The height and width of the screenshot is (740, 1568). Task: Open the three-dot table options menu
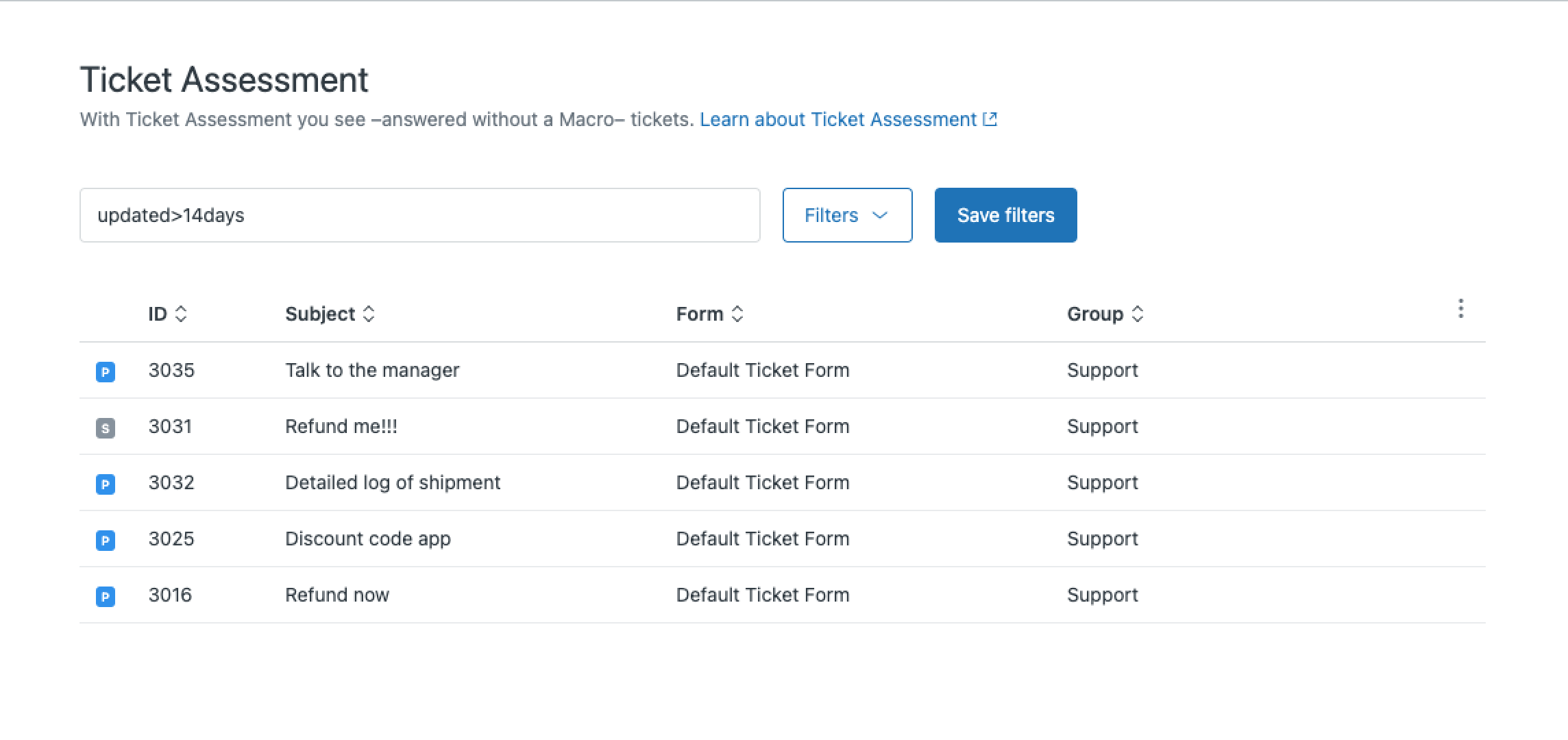click(1460, 309)
